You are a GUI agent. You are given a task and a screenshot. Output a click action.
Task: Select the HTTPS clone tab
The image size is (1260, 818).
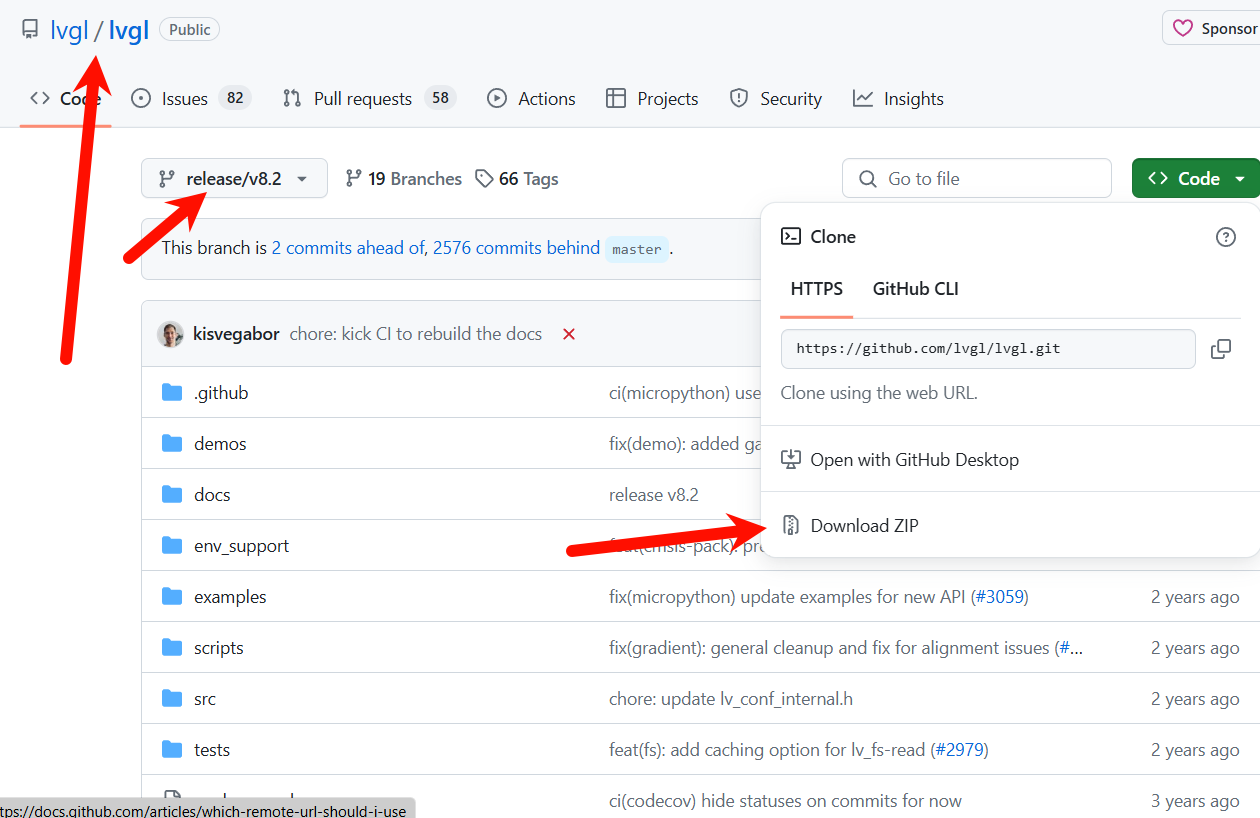(817, 289)
